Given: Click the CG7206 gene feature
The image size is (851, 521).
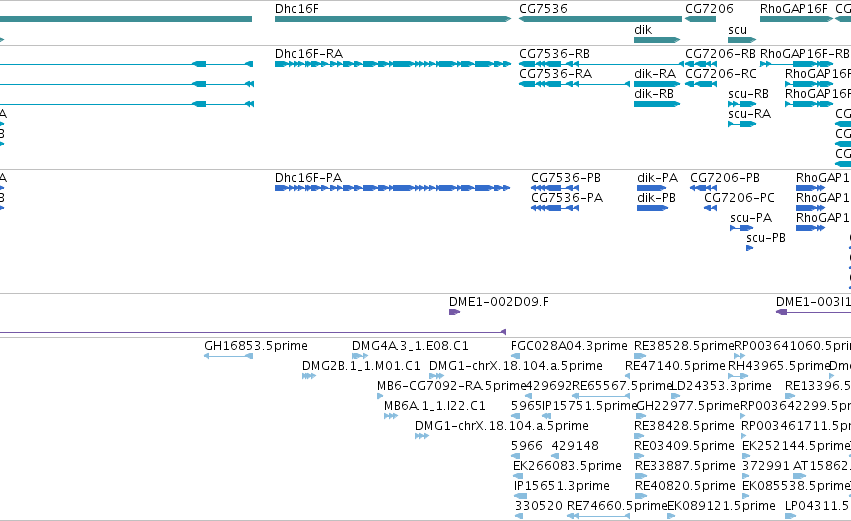Looking at the screenshot, I should [700, 19].
